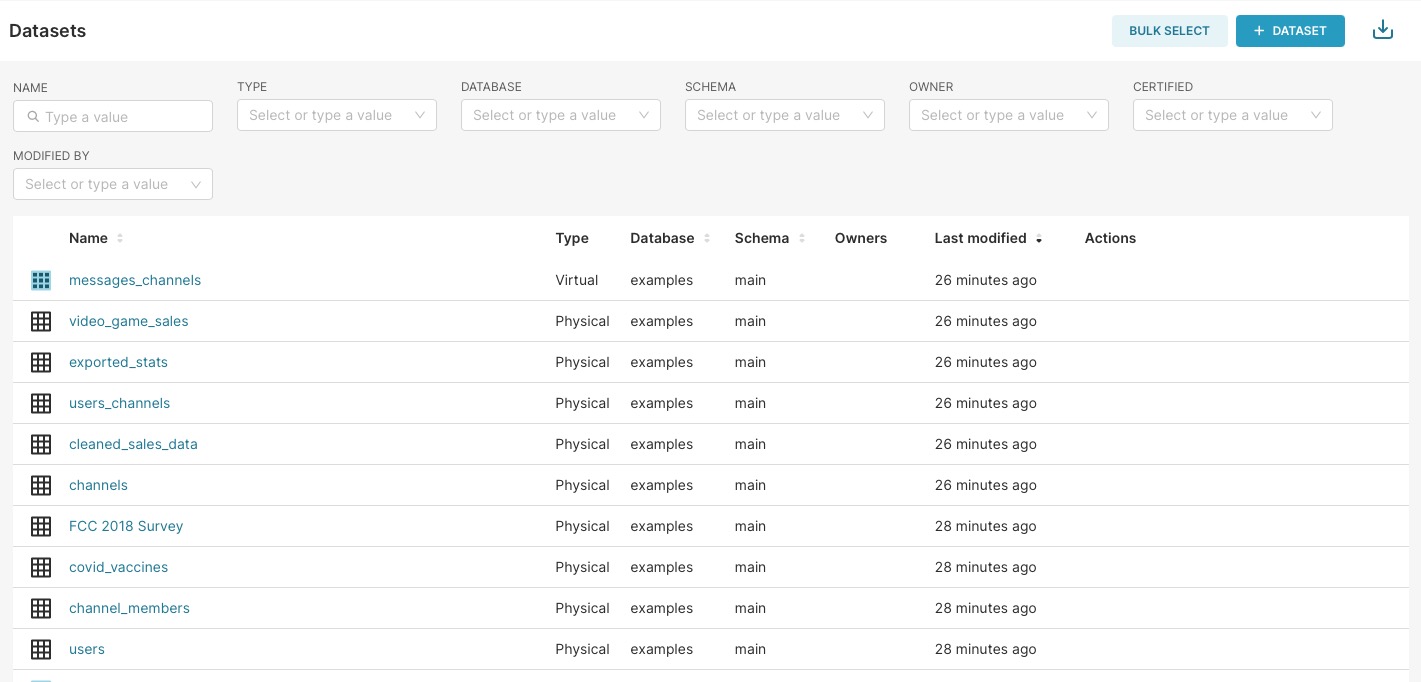1421x682 pixels.
Task: Click the virtual dataset icon beside messages_channels
Action: [x=41, y=280]
